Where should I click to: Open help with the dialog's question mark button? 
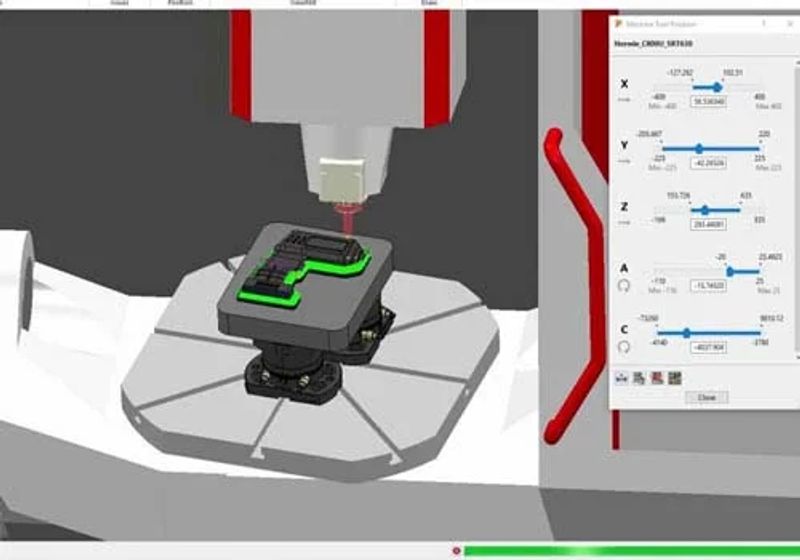point(764,23)
